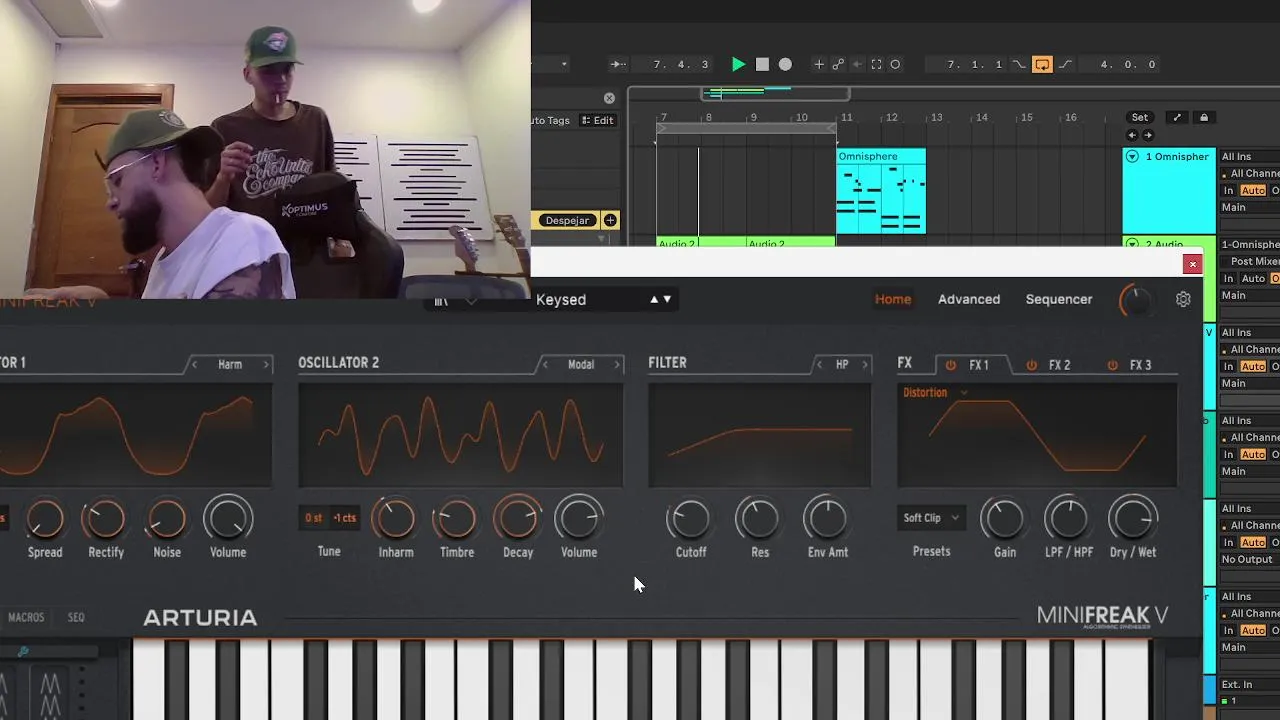Click the plus icon beside Despejar
The width and height of the screenshot is (1280, 720).
610,220
